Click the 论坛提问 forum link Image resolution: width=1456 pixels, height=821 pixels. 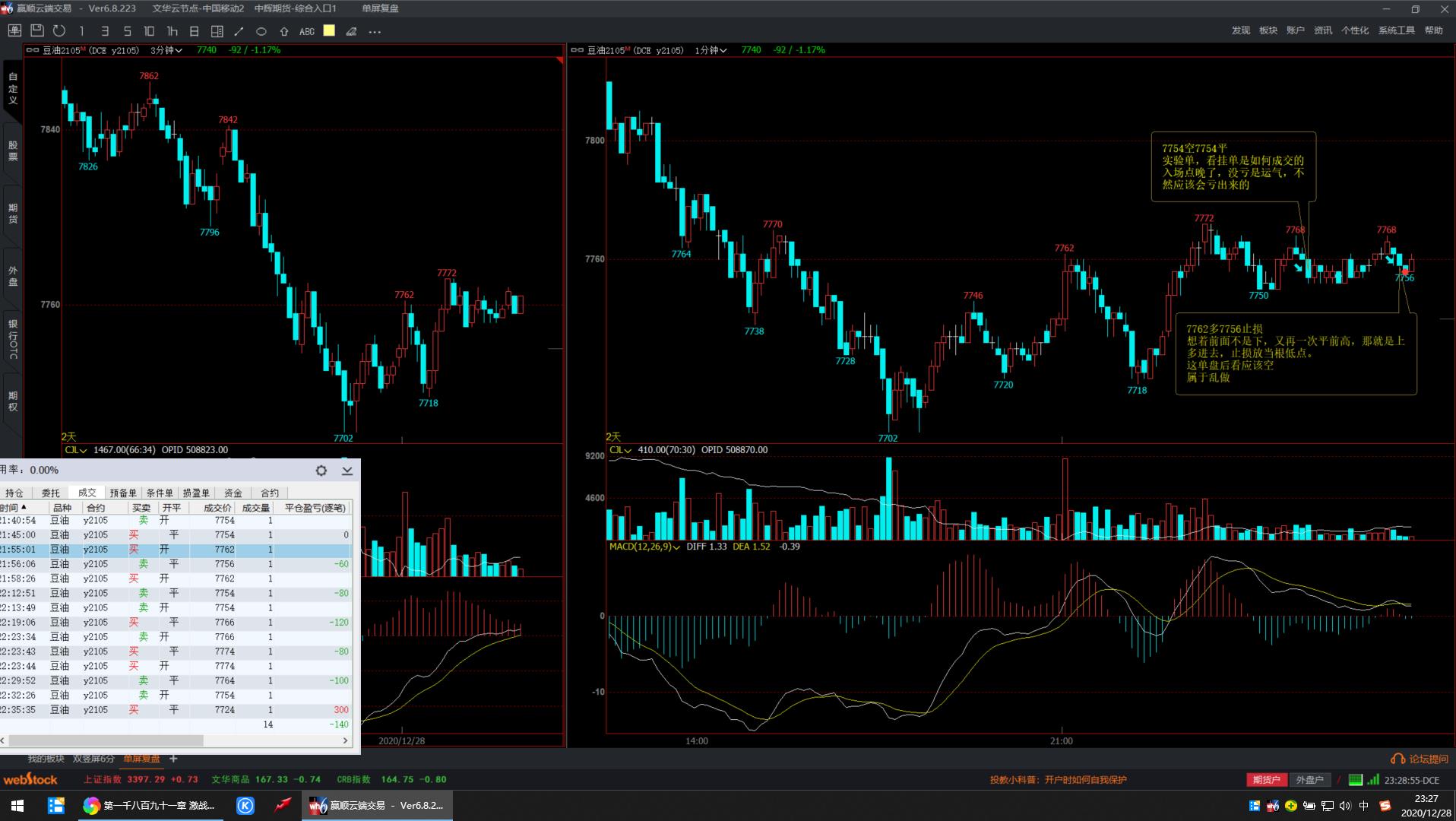pyautogui.click(x=1420, y=759)
